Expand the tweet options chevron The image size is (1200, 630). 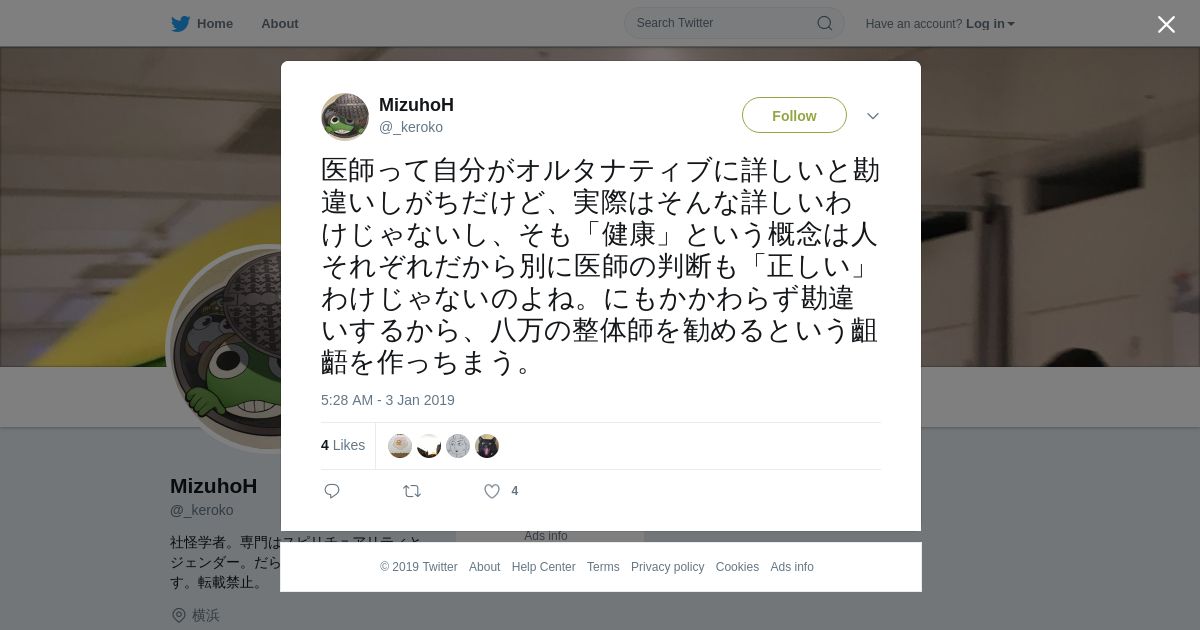[873, 116]
